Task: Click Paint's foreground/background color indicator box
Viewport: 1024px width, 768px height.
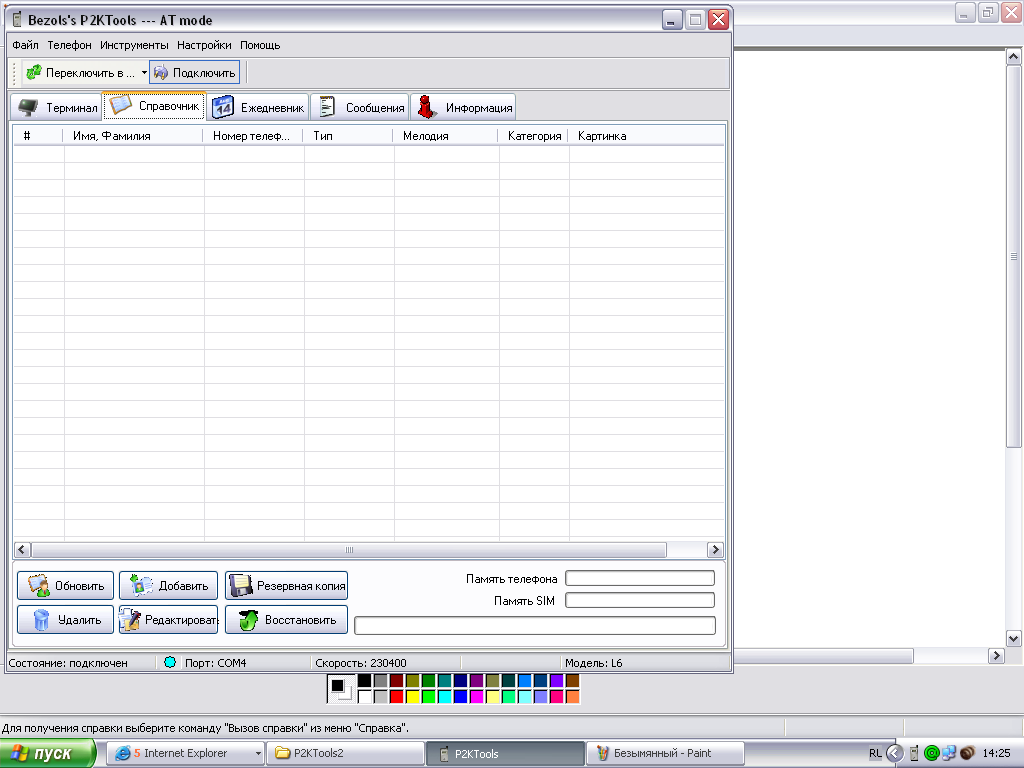Action: click(x=341, y=689)
